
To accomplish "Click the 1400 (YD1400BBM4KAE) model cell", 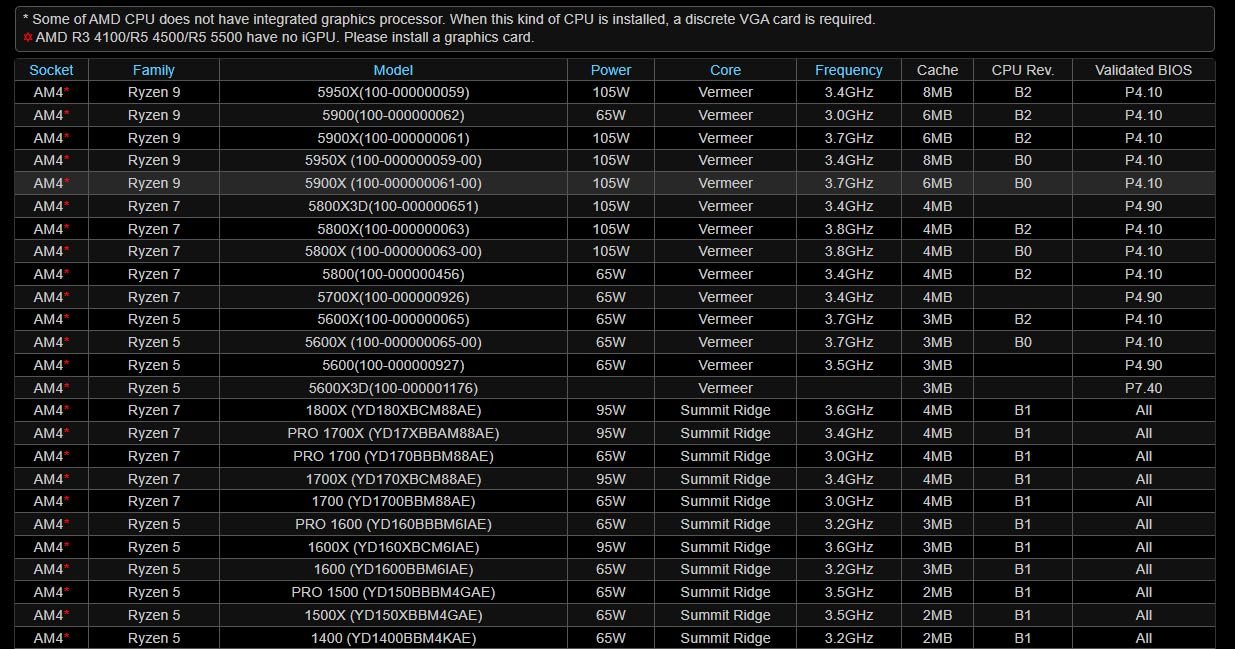I will tap(393, 638).
